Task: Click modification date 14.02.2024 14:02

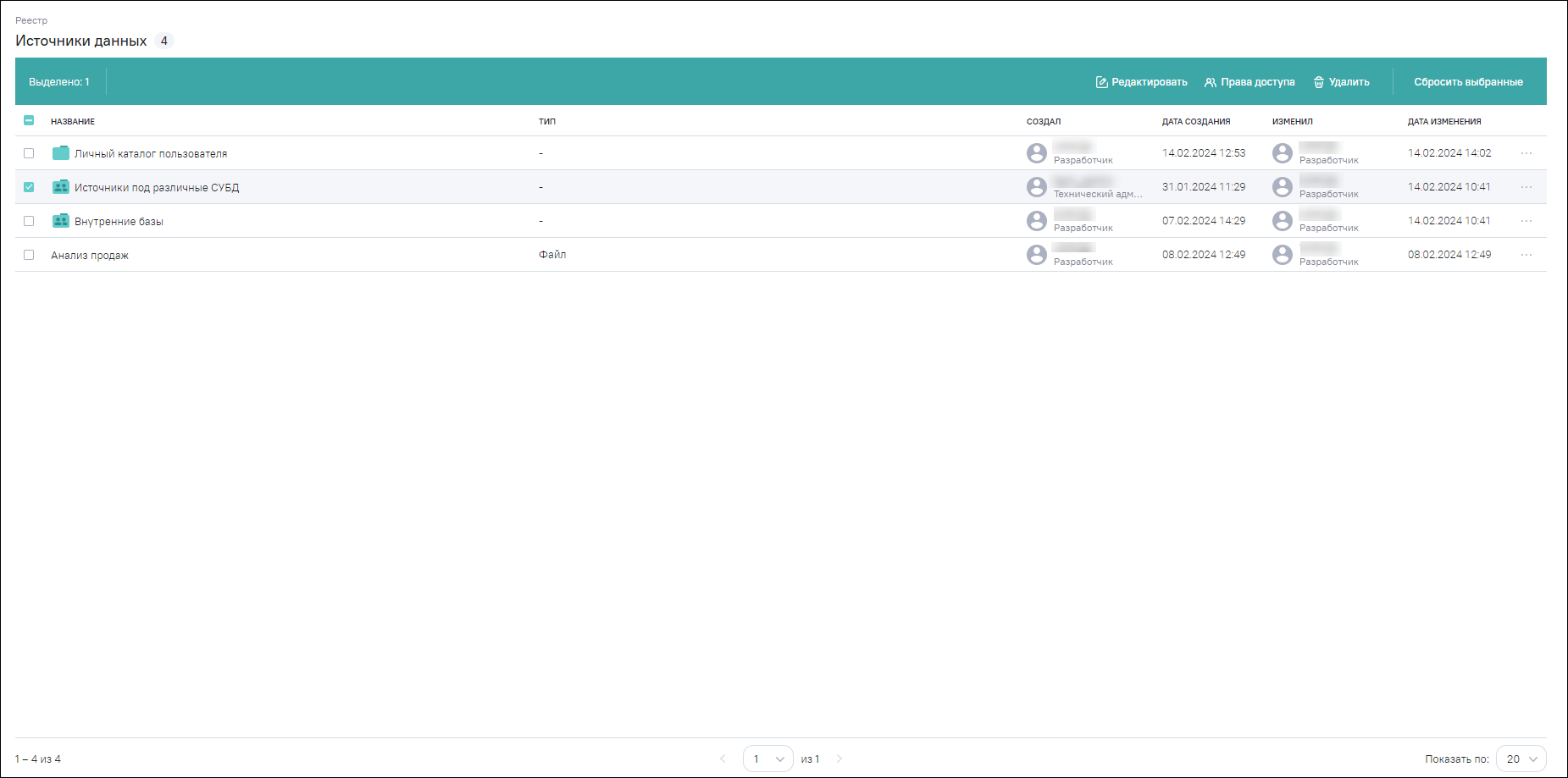Action: point(1449,153)
